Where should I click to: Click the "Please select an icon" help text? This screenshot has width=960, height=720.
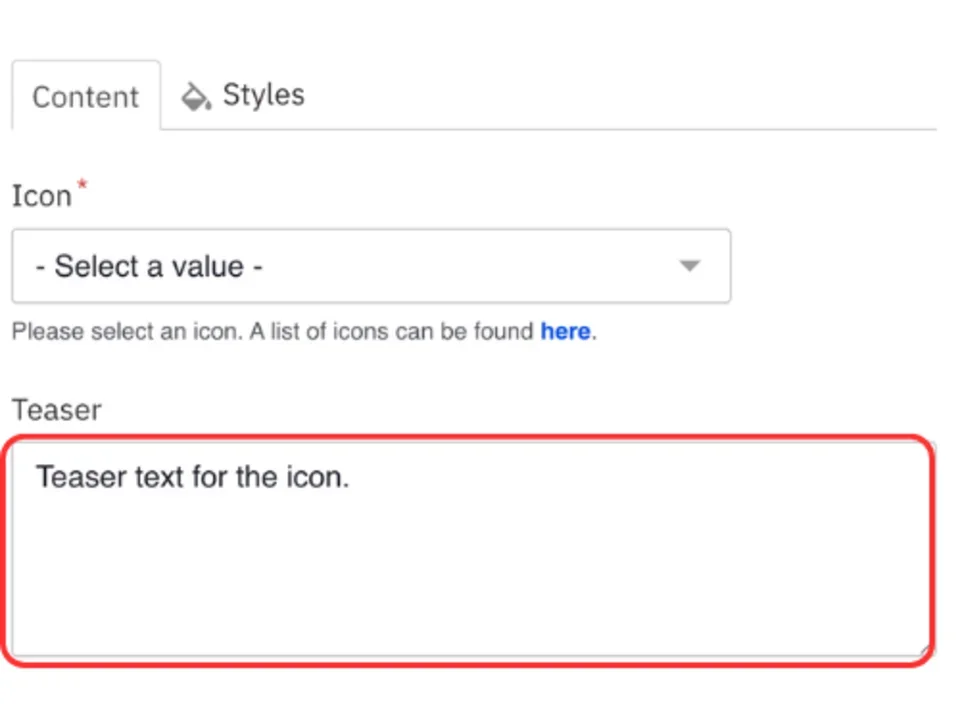click(x=125, y=332)
